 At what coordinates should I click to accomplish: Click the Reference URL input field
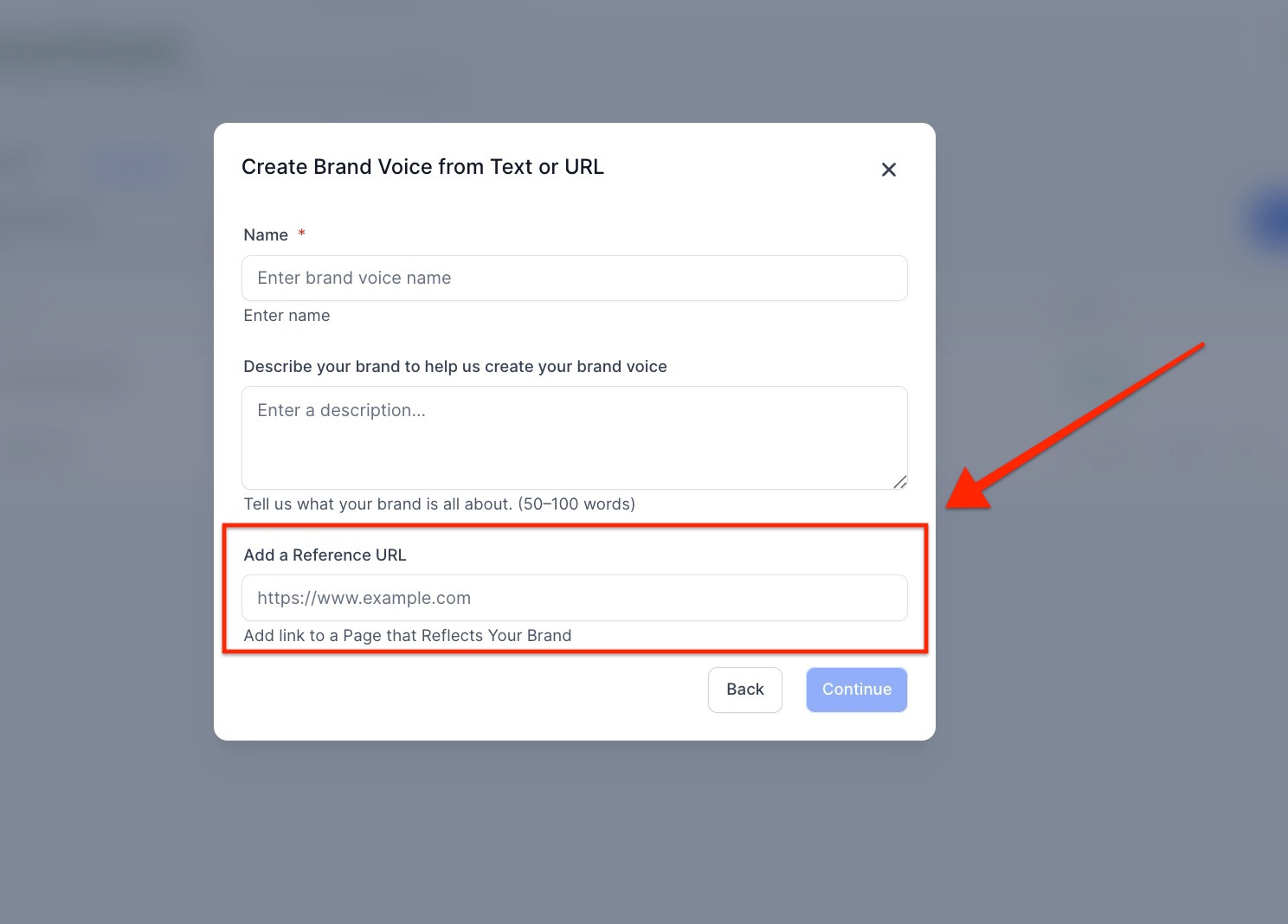tap(574, 598)
